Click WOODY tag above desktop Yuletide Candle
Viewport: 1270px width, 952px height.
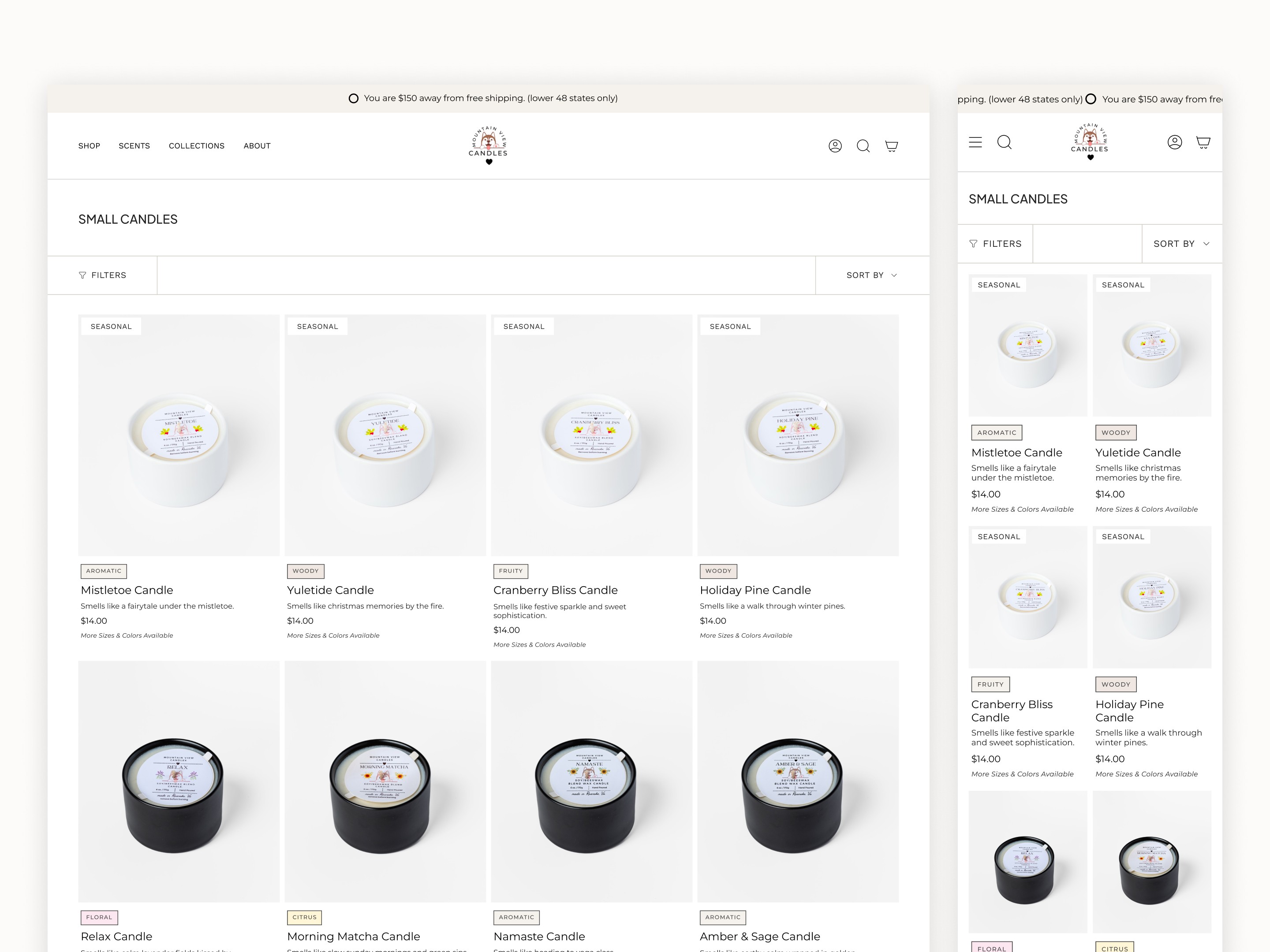pyautogui.click(x=306, y=571)
